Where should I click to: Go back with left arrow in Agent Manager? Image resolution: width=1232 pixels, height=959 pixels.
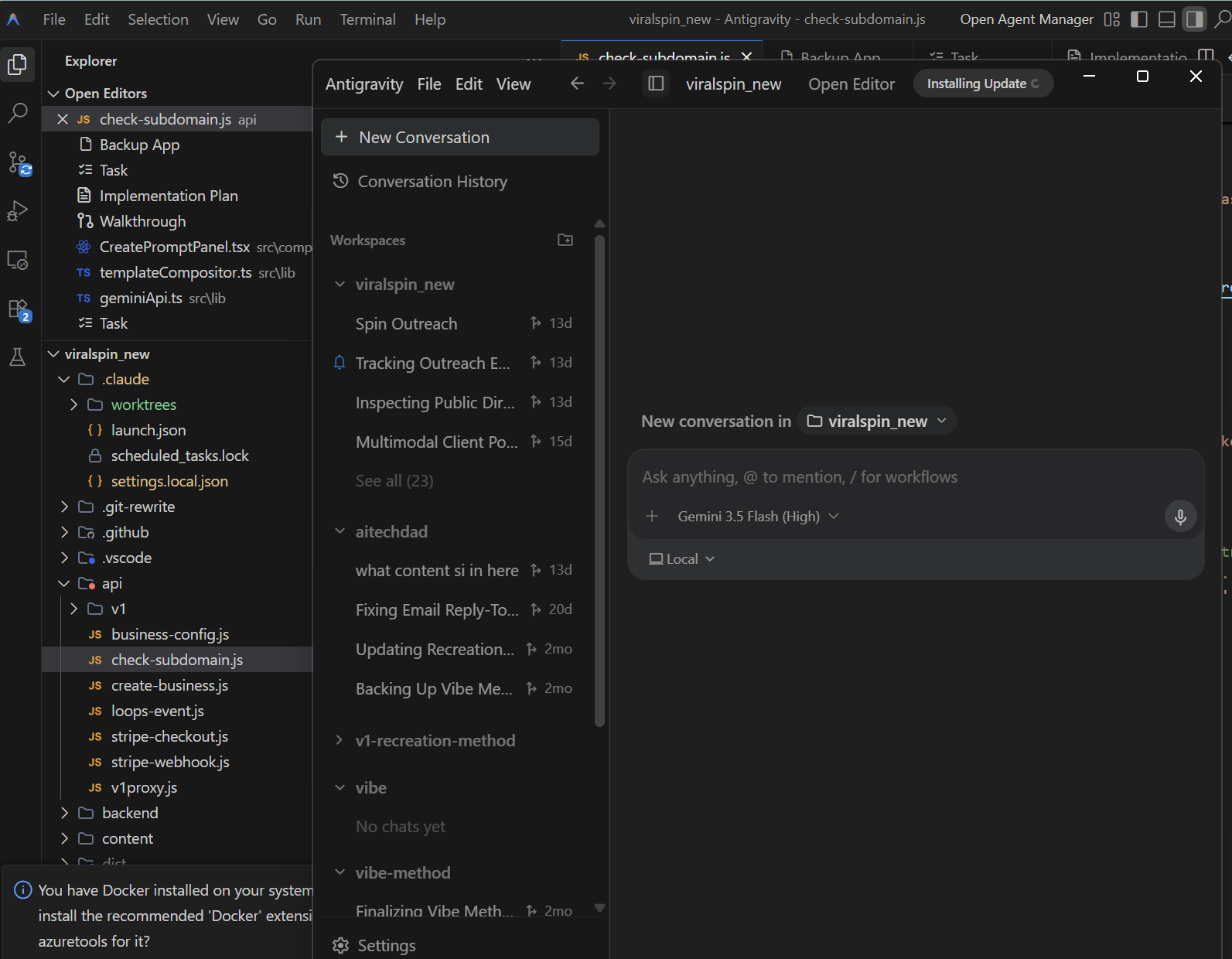[x=577, y=84]
